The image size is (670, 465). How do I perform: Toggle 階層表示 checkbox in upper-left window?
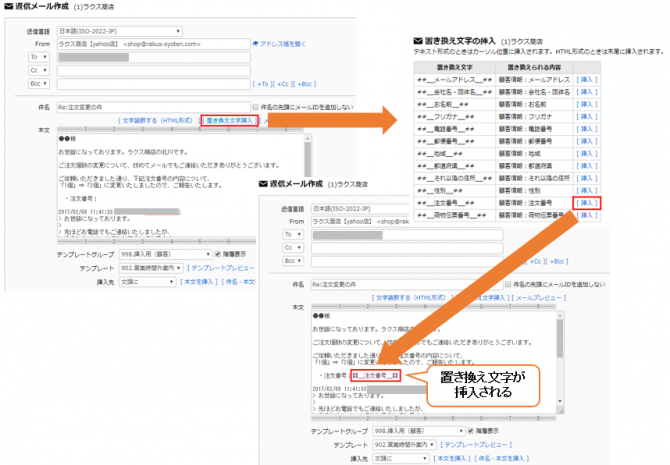click(x=218, y=254)
